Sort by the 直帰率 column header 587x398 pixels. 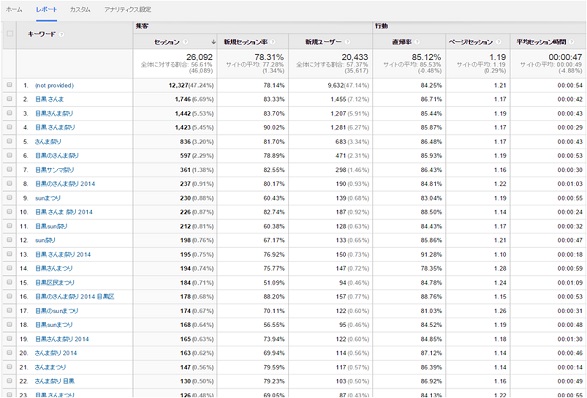(x=402, y=42)
